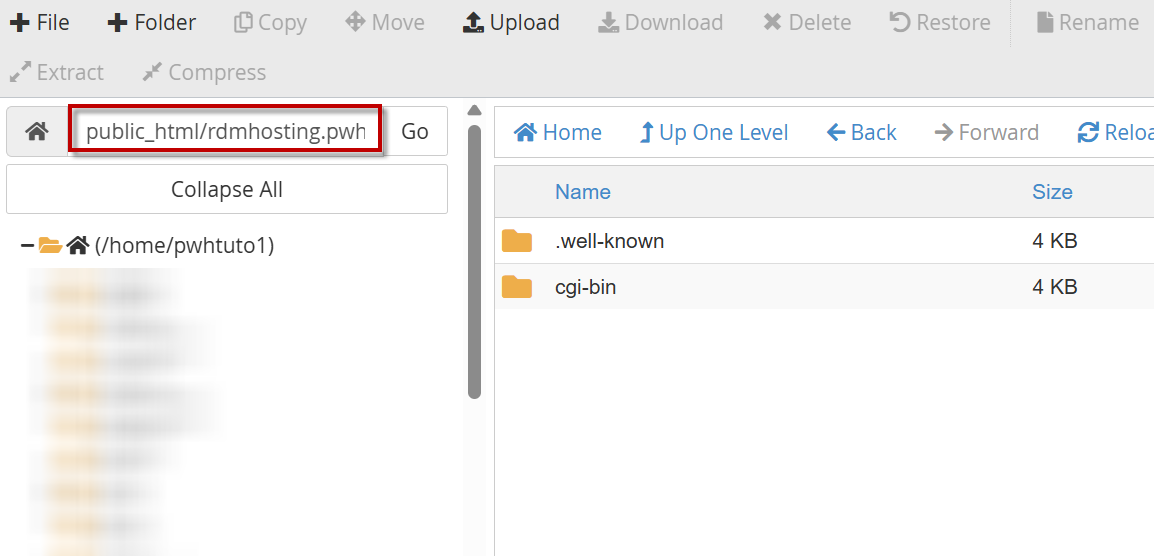This screenshot has height=556, width=1154.
Task: Click the path input field
Action: pyautogui.click(x=225, y=132)
